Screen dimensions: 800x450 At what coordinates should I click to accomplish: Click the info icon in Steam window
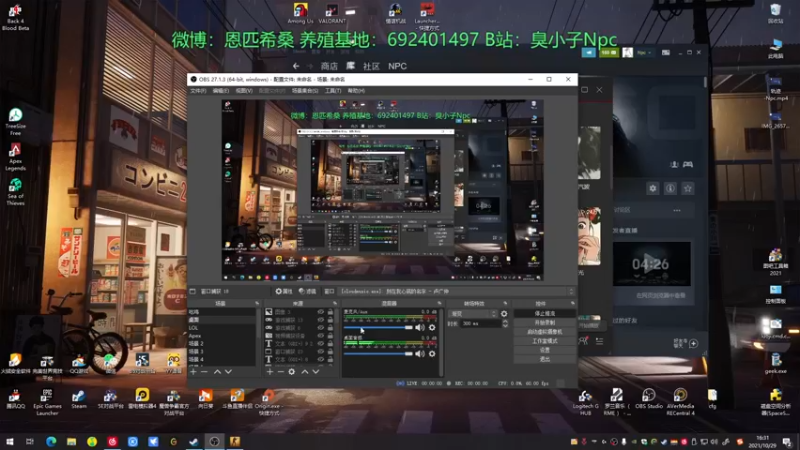[x=670, y=188]
